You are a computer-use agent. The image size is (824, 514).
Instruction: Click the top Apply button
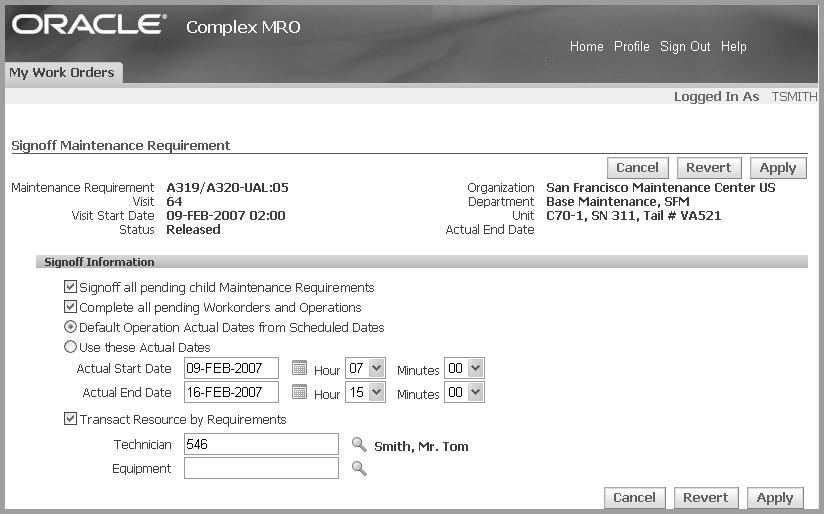pyautogui.click(x=778, y=168)
